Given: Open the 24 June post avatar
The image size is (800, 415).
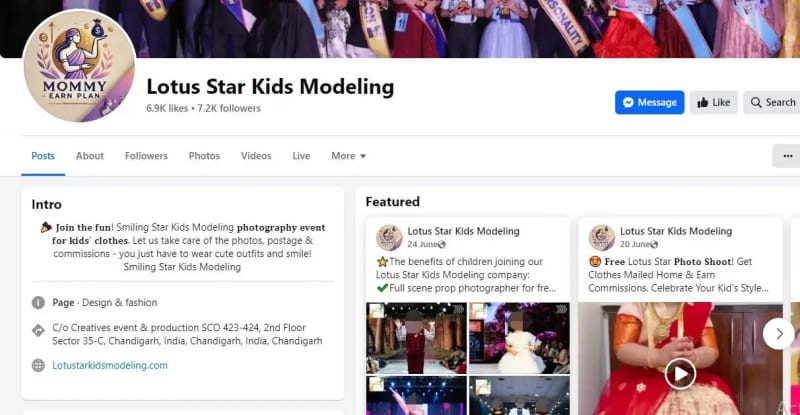Looking at the screenshot, I should coord(389,237).
